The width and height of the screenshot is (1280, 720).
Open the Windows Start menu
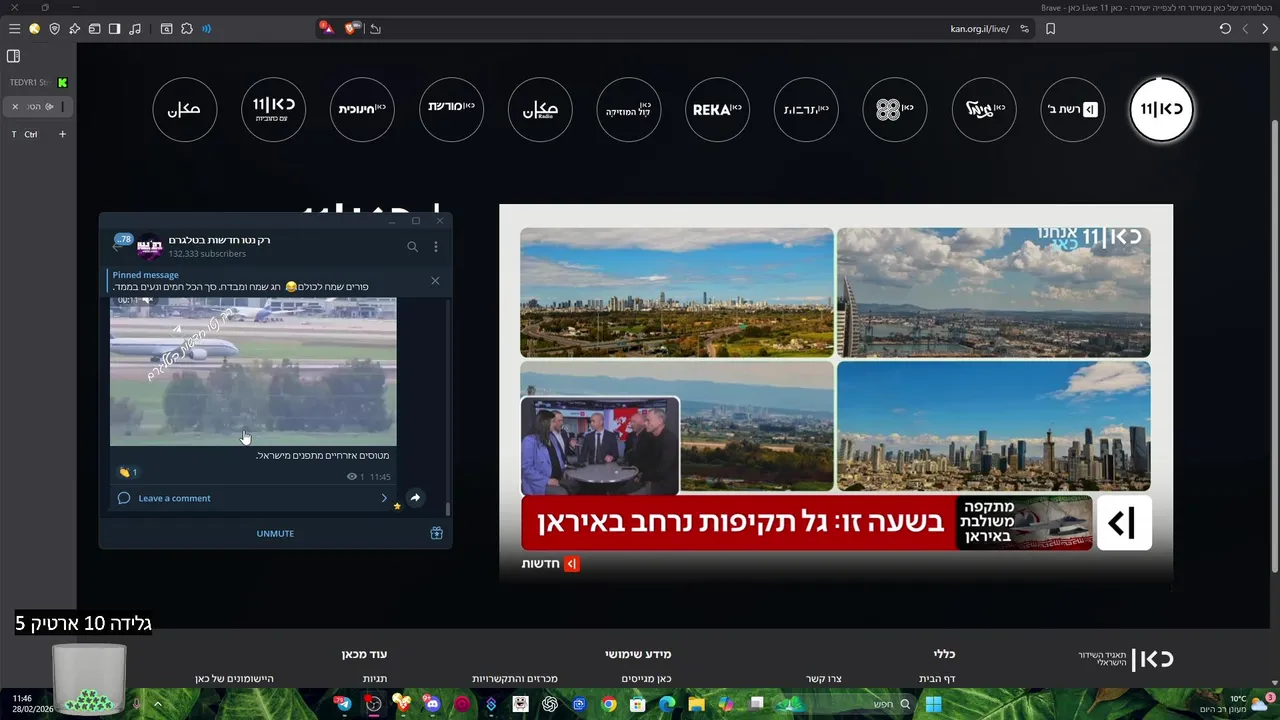tap(933, 704)
